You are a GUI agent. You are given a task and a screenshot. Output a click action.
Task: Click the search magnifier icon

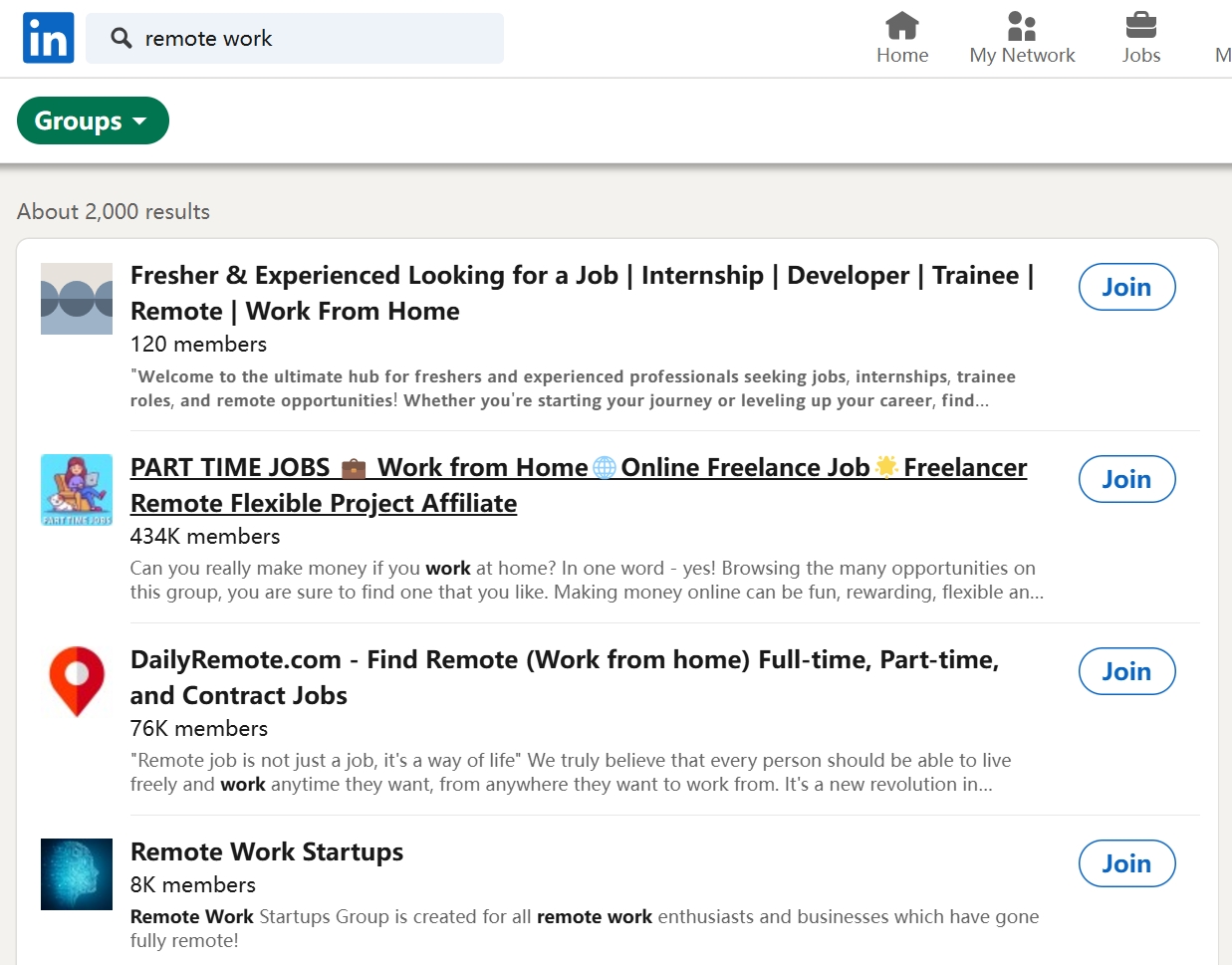pyautogui.click(x=121, y=36)
